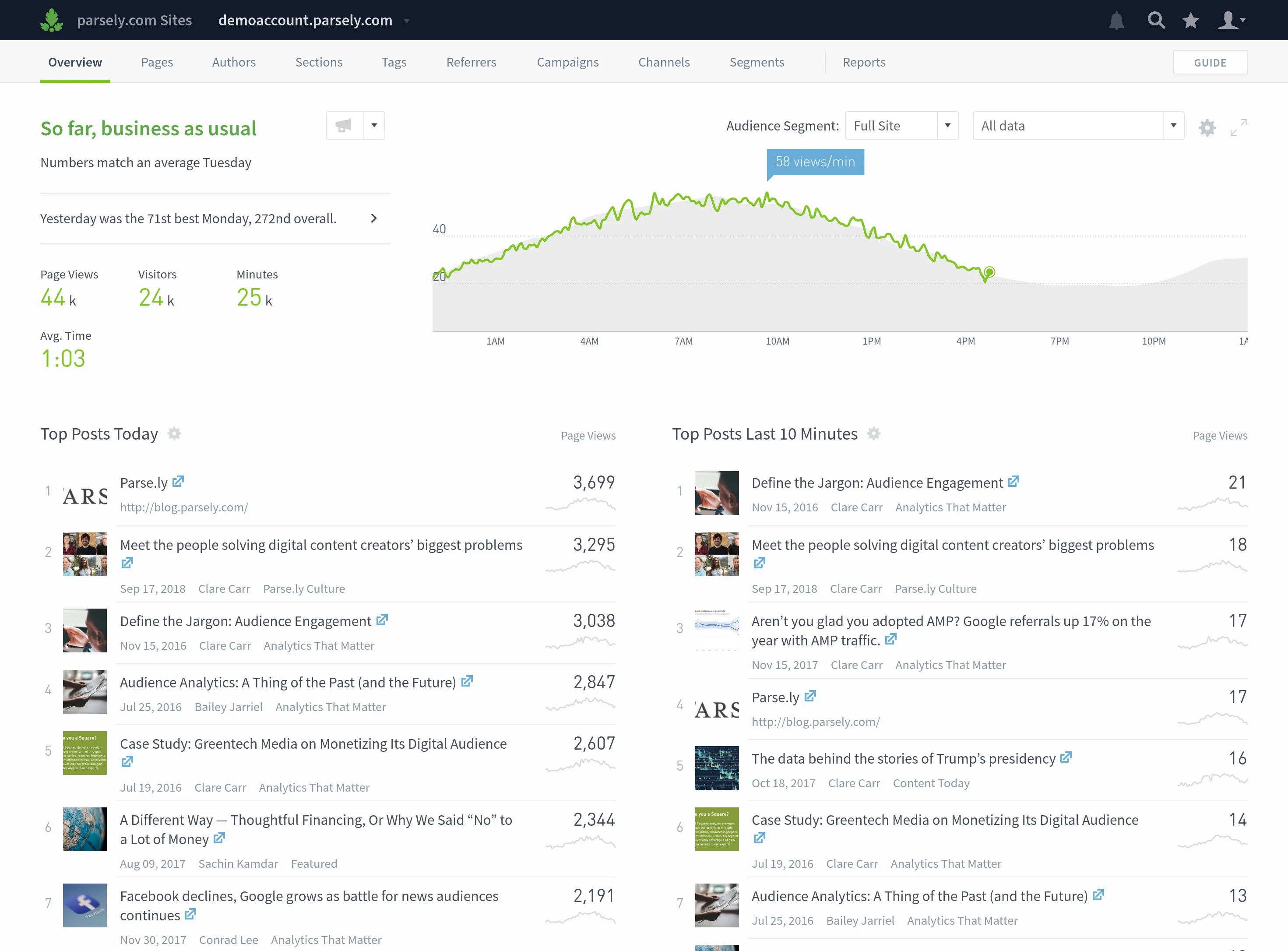Open the user account menu icon
The height and width of the screenshot is (951, 1288).
coord(1231,21)
